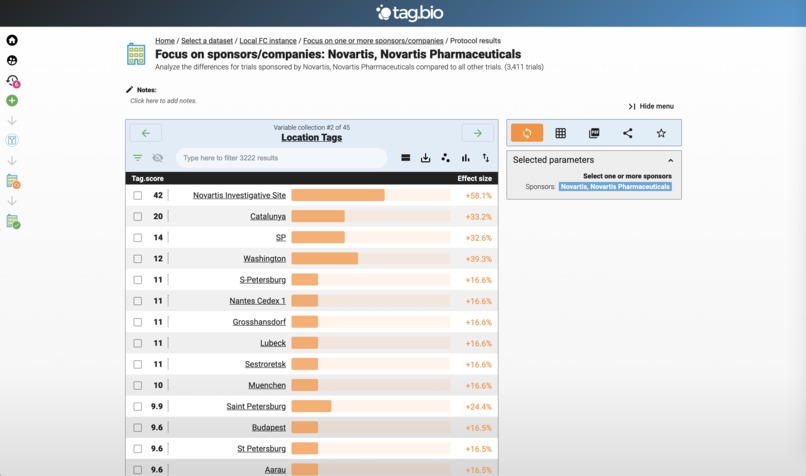Open the Sestroretsk tag link
This screenshot has width=806, height=476.
click(x=265, y=364)
